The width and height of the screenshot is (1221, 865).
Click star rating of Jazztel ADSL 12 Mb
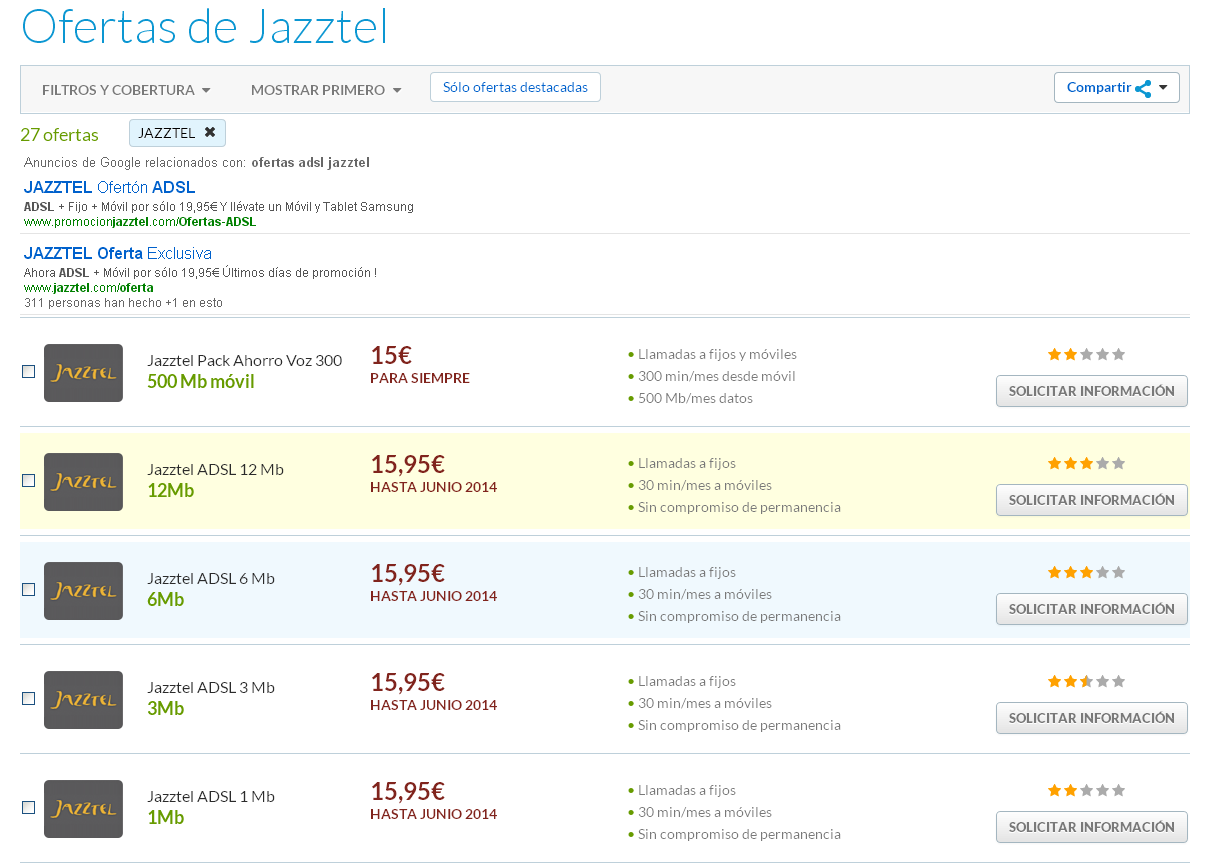tap(1086, 463)
